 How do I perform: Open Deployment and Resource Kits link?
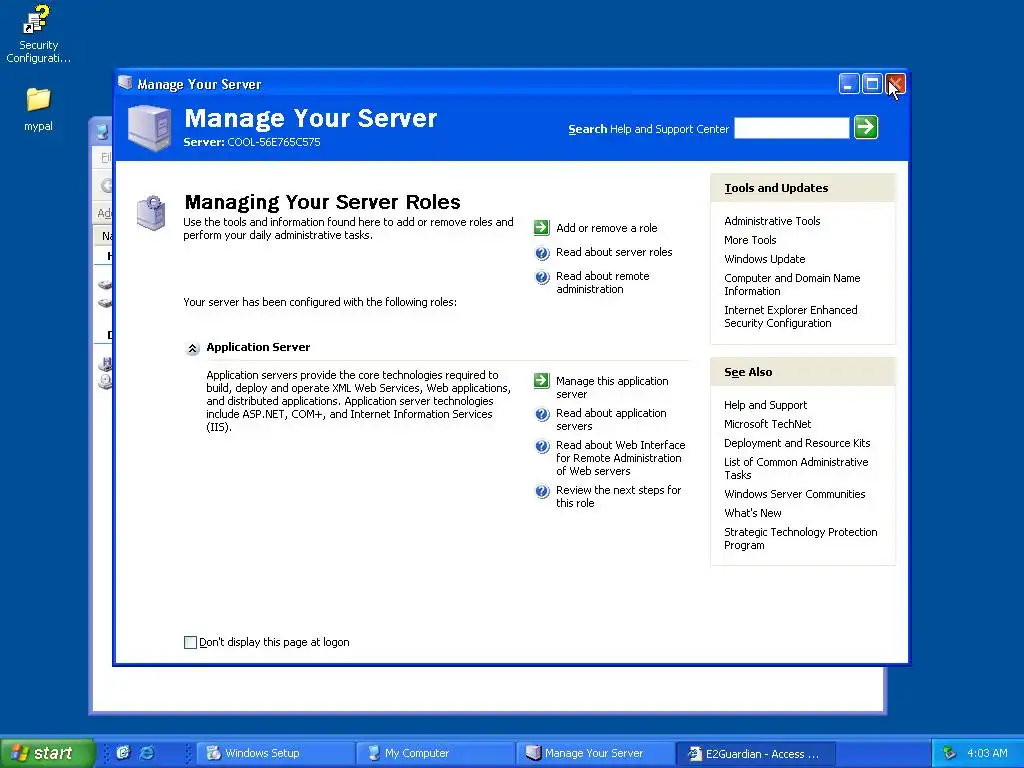coord(797,443)
